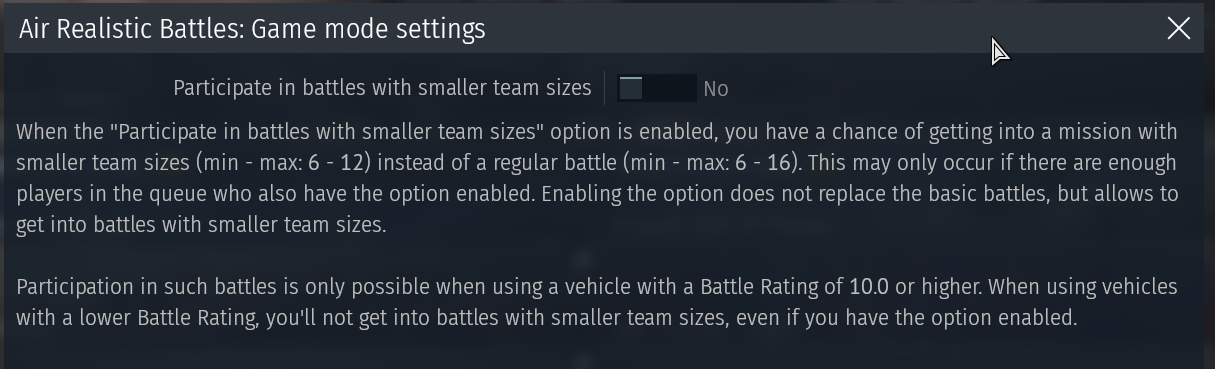Click the "No" status label beside switch
Viewport: 1215px width, 369px height.
click(x=715, y=89)
